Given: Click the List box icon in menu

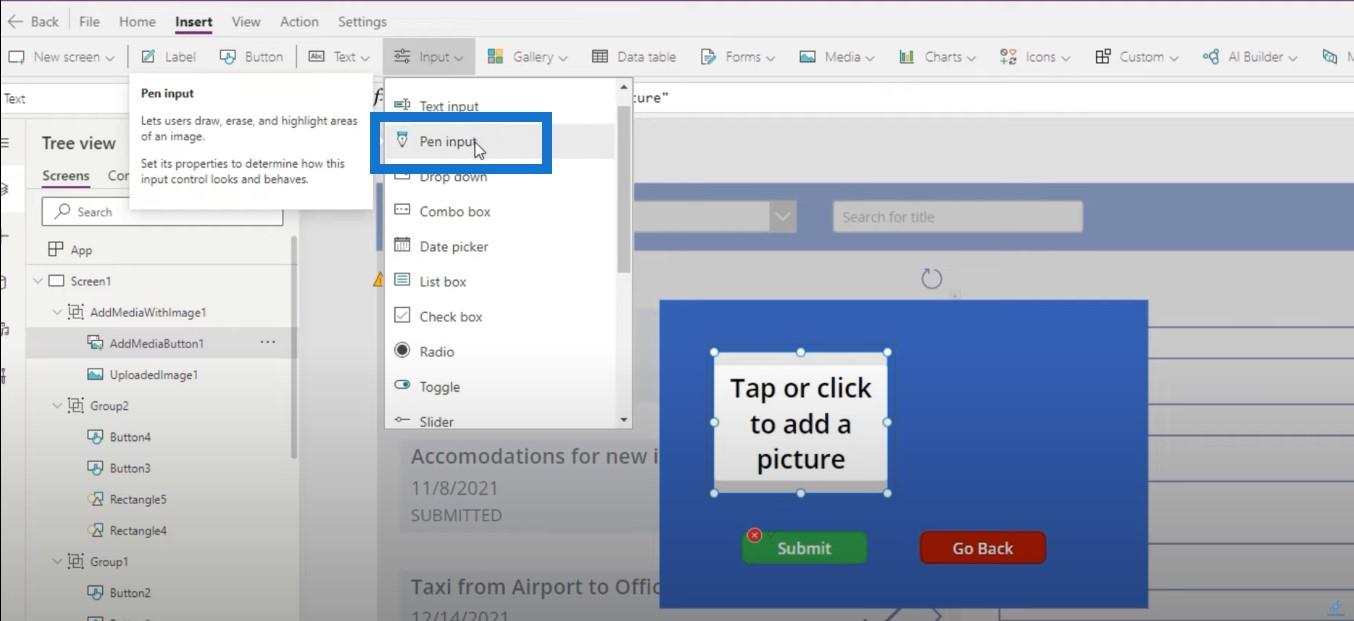Looking at the screenshot, I should coord(402,280).
